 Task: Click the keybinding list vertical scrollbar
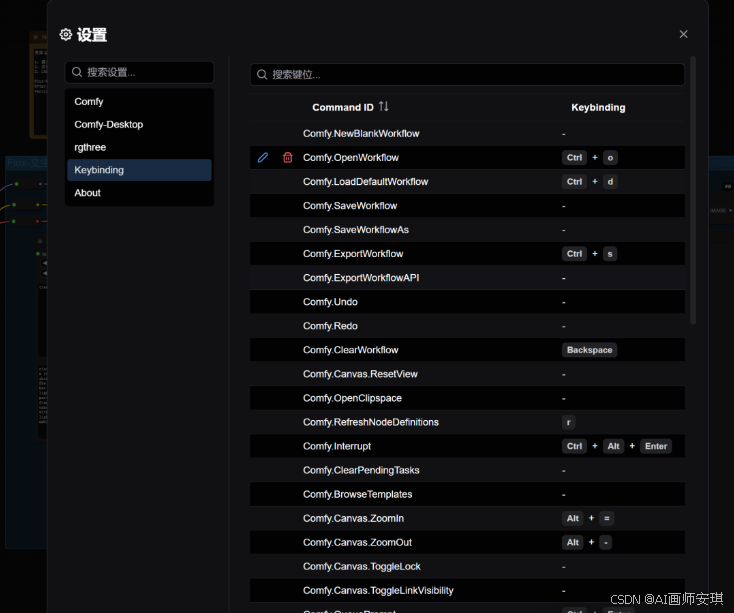(693, 190)
